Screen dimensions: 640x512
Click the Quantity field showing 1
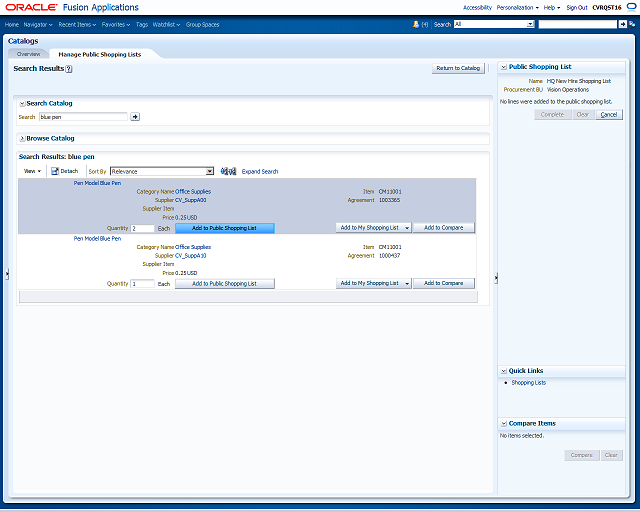[142, 284]
